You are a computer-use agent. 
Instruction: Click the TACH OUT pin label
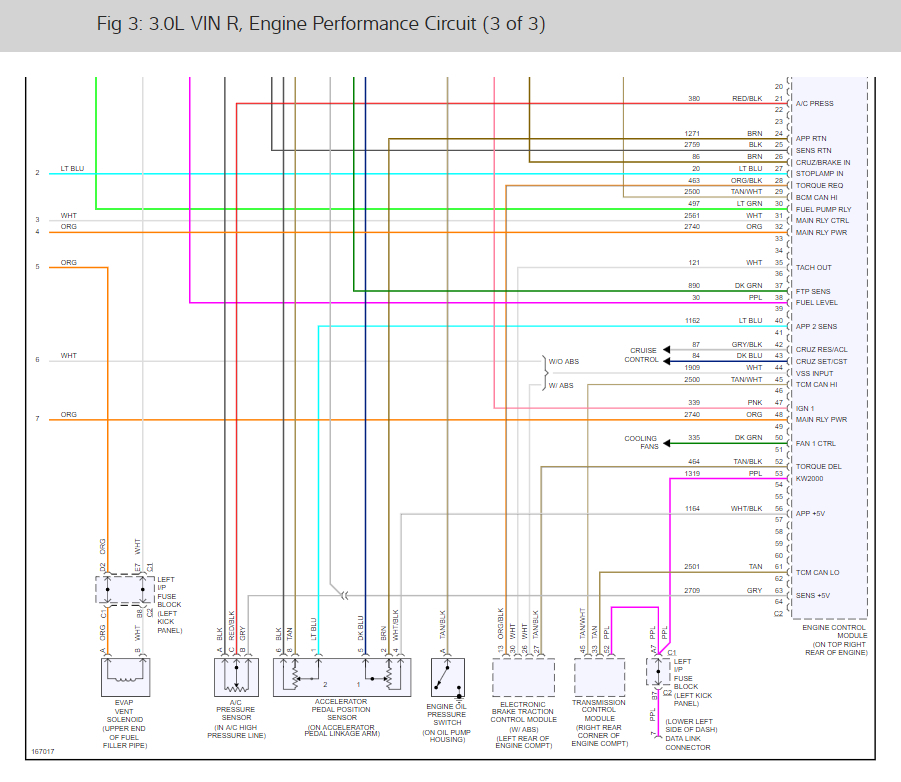point(813,267)
